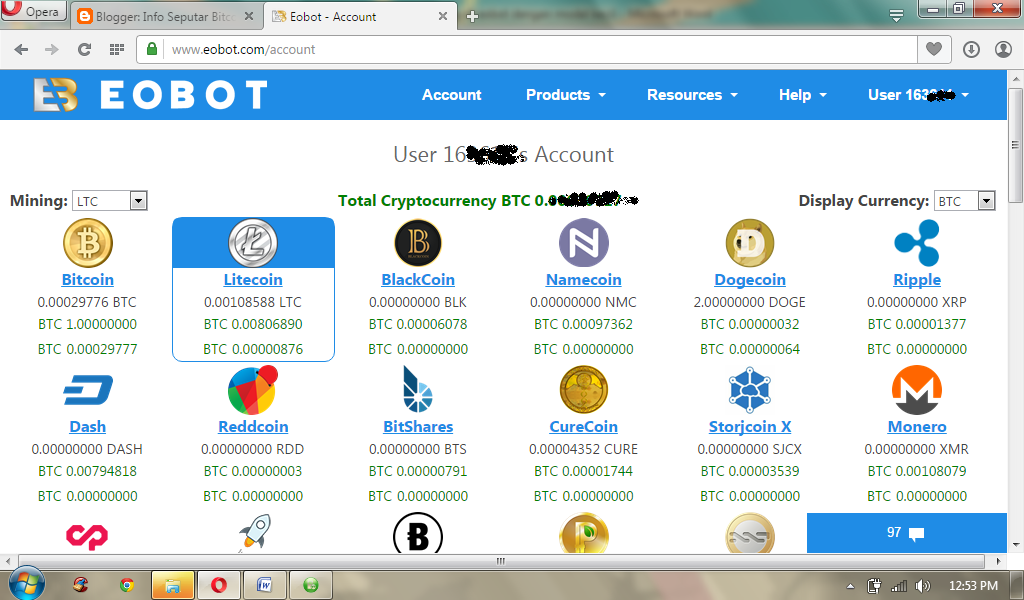Select the Eobot - Account tab
The width and height of the screenshot is (1024, 600).
coord(361,16)
